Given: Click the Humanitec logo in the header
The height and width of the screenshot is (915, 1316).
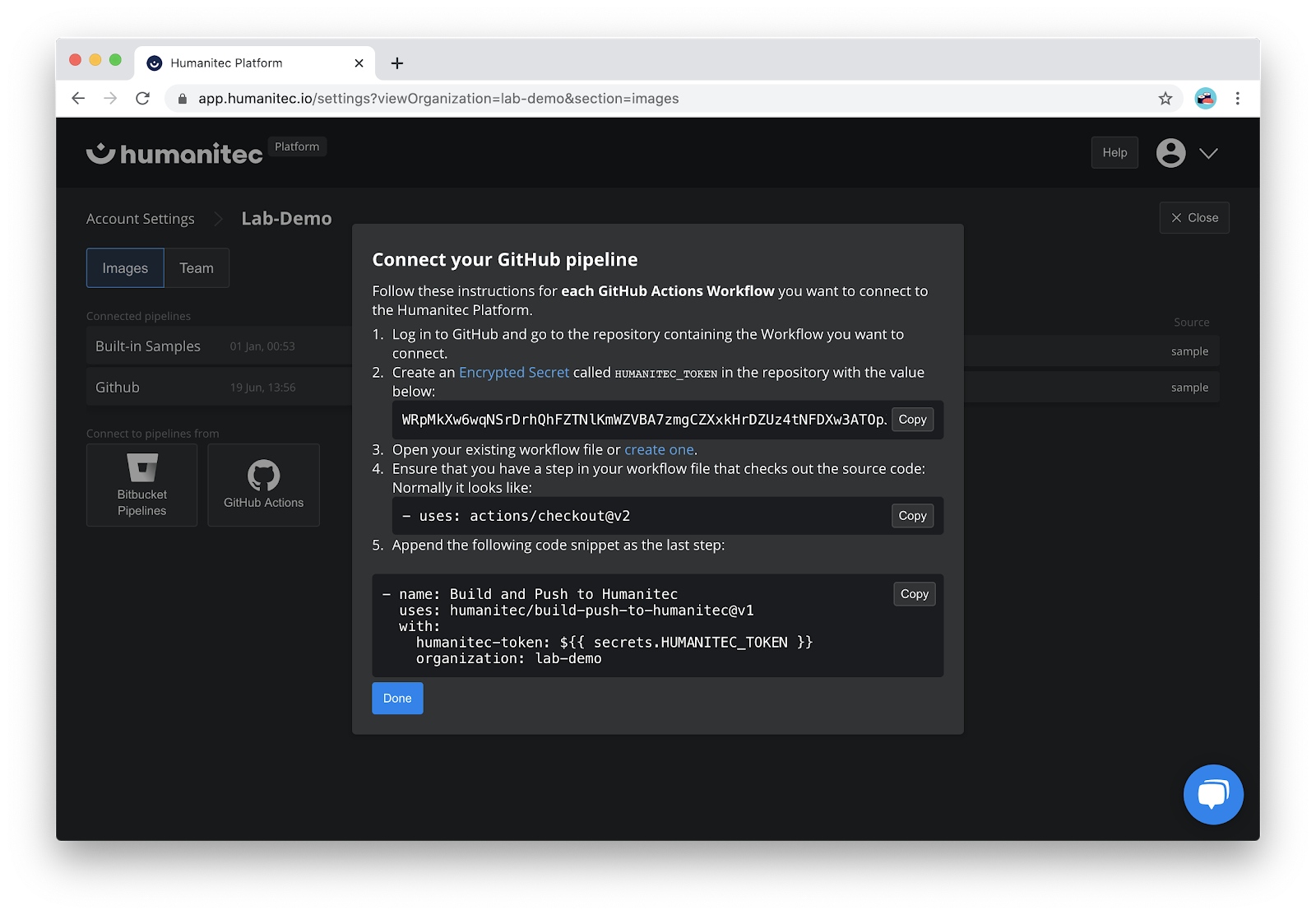Looking at the screenshot, I should 174,153.
